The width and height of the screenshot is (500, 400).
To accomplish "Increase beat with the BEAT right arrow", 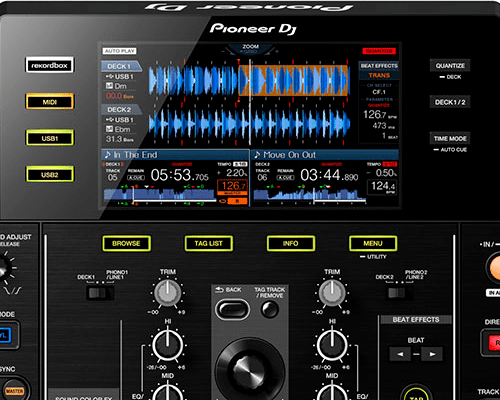I will (x=432, y=354).
